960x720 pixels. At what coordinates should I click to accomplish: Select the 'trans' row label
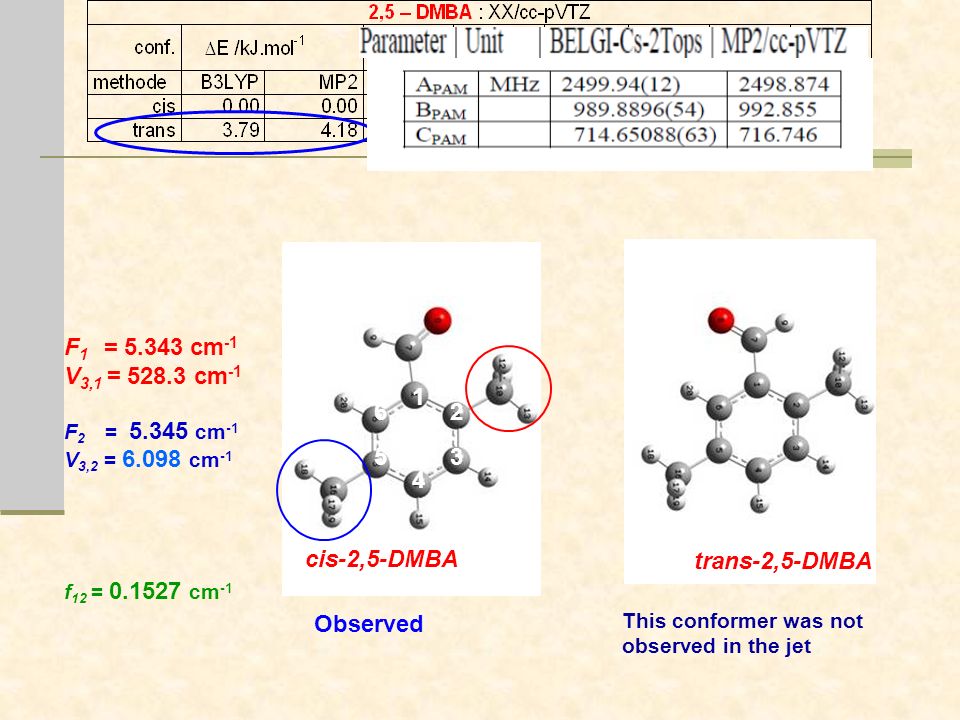tap(135, 130)
